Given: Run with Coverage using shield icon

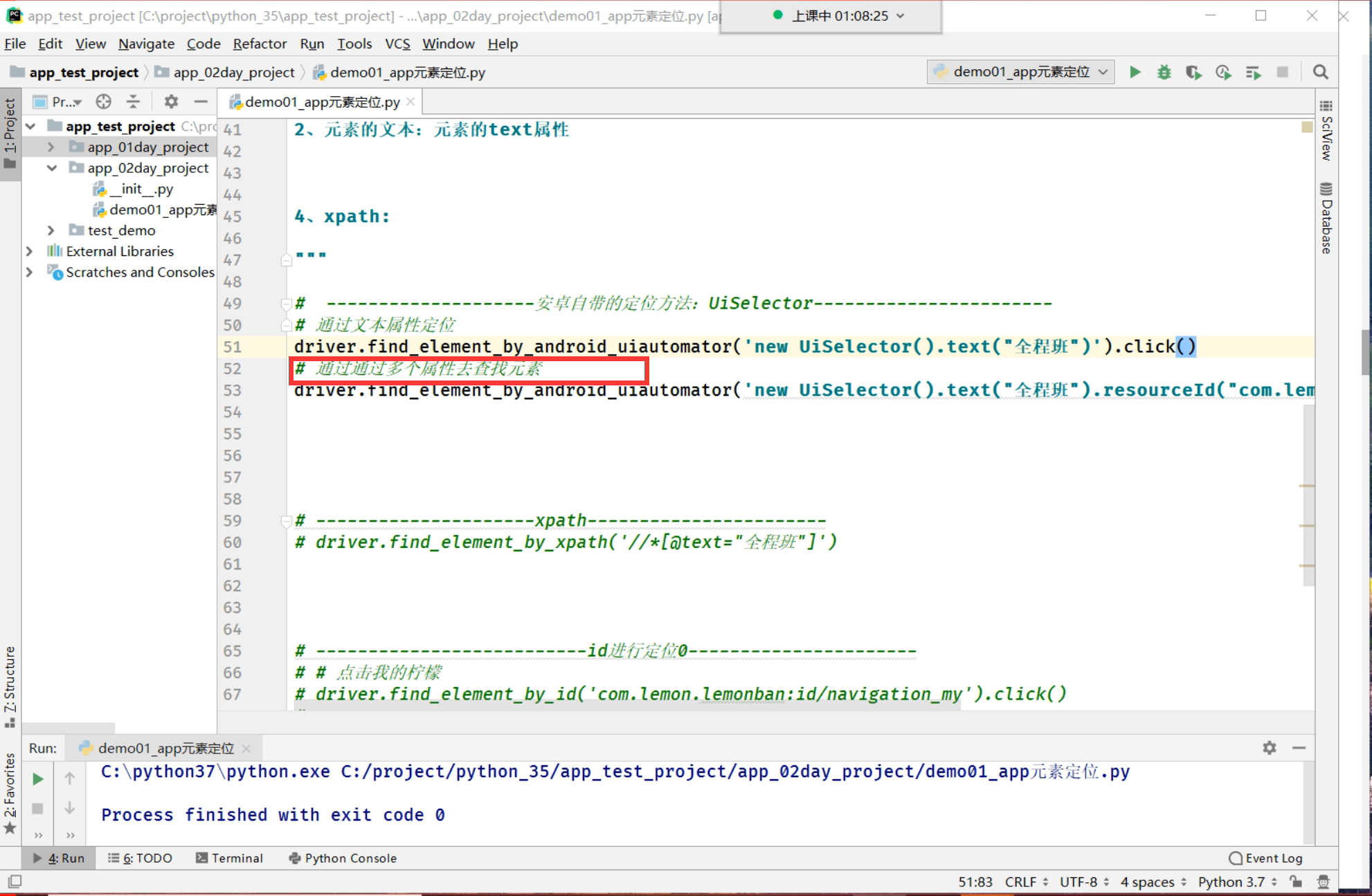Looking at the screenshot, I should click(1193, 72).
